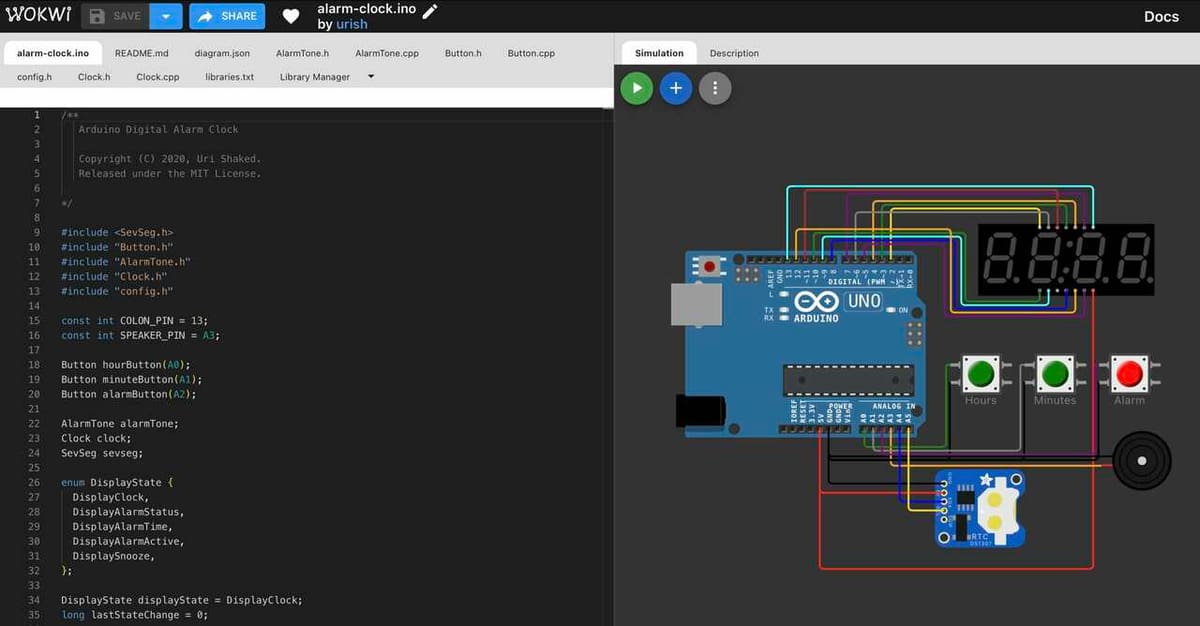Image resolution: width=1200 pixels, height=626 pixels.
Task: Open the save options dropdown arrow
Action: pos(166,16)
